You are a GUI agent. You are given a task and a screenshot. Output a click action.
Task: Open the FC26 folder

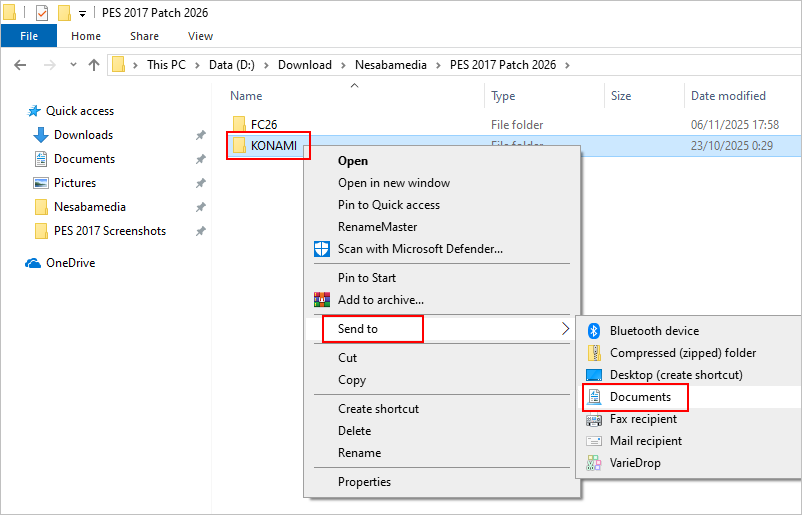click(x=265, y=125)
